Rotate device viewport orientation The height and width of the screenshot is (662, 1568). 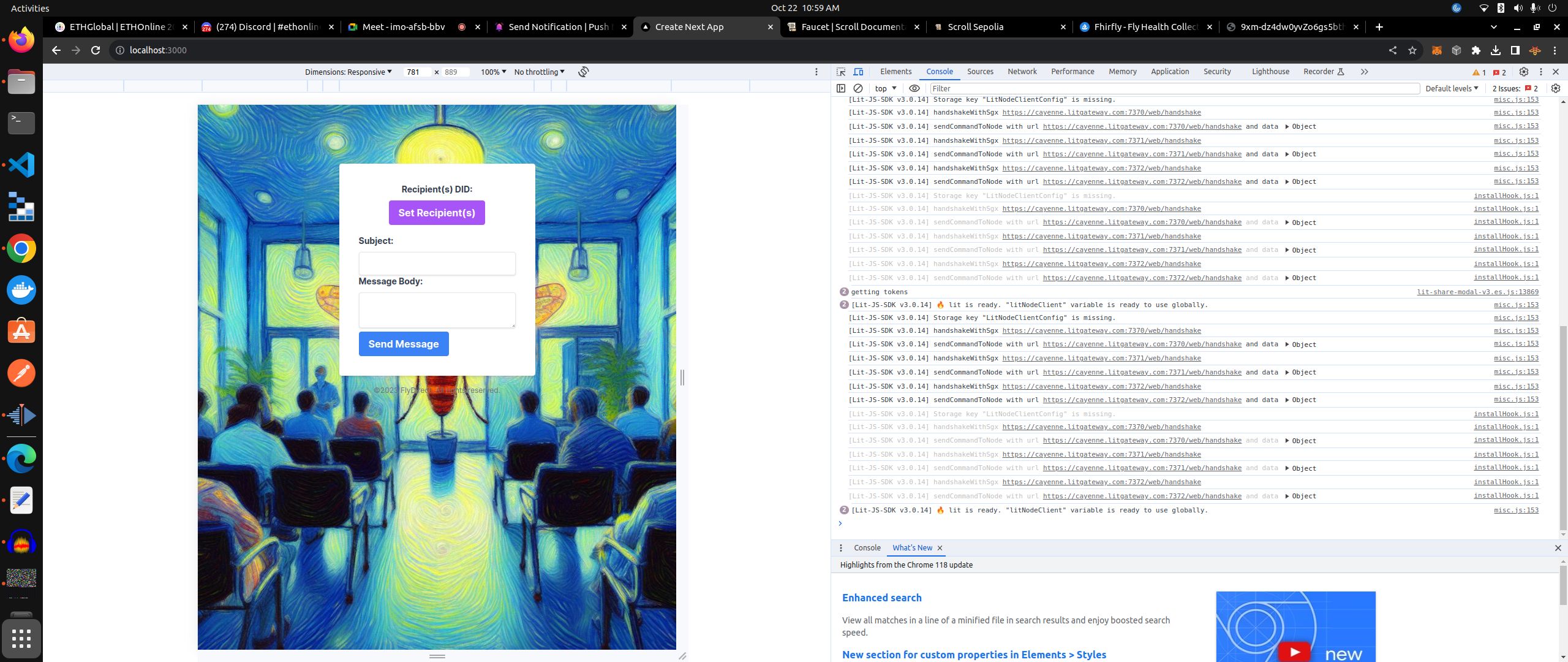coord(584,72)
